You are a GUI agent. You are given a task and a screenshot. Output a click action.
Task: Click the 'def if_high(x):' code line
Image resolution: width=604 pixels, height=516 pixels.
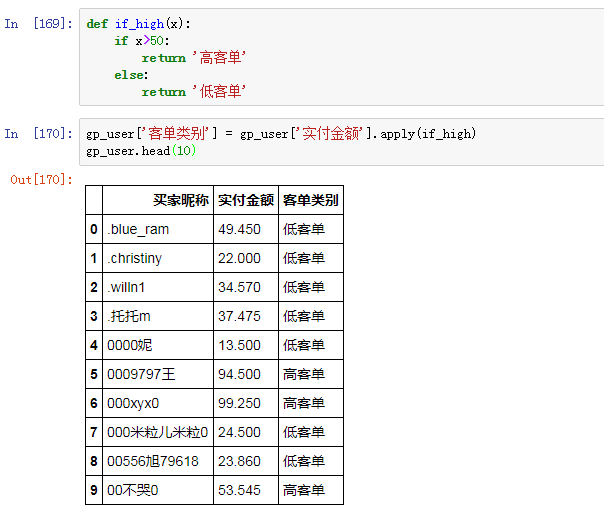tap(138, 24)
